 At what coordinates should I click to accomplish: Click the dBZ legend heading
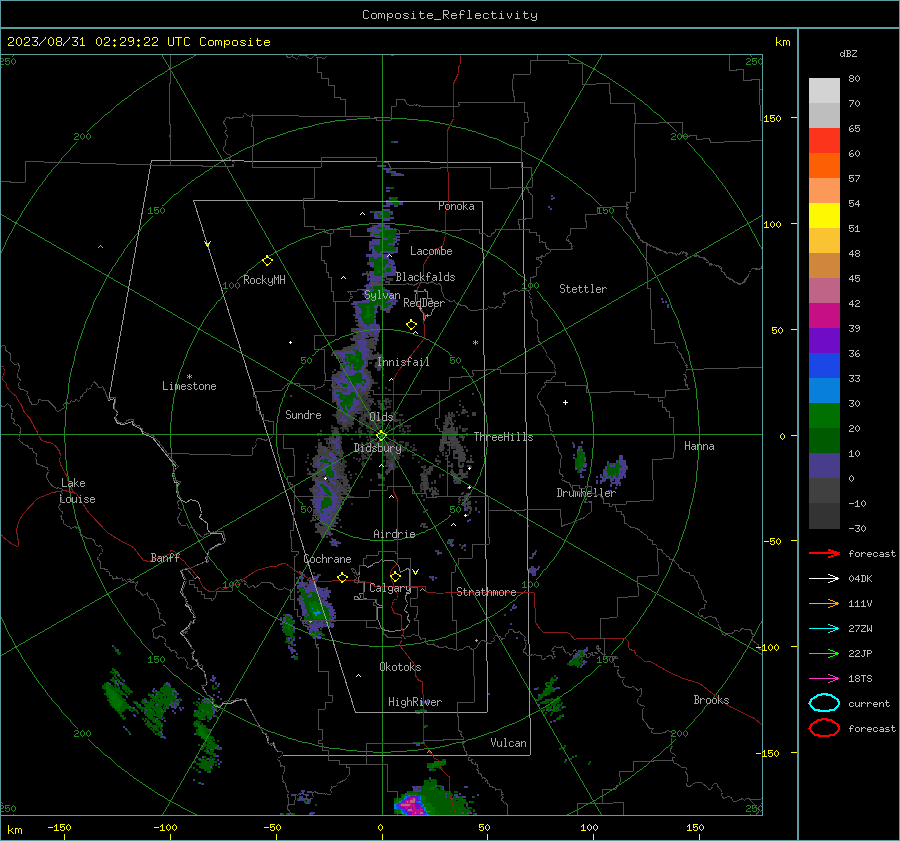point(848,53)
